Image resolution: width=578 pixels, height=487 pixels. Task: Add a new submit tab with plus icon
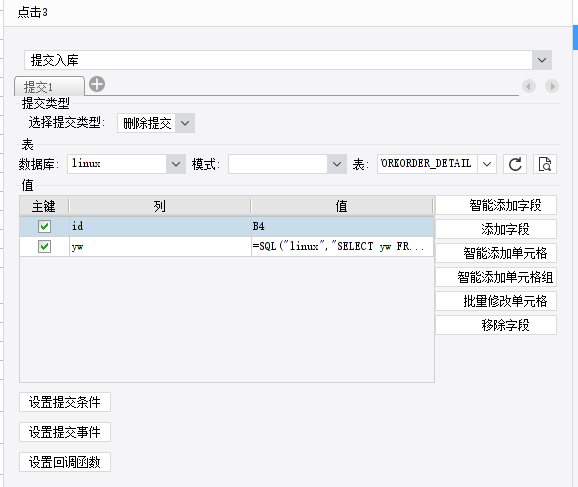97,84
